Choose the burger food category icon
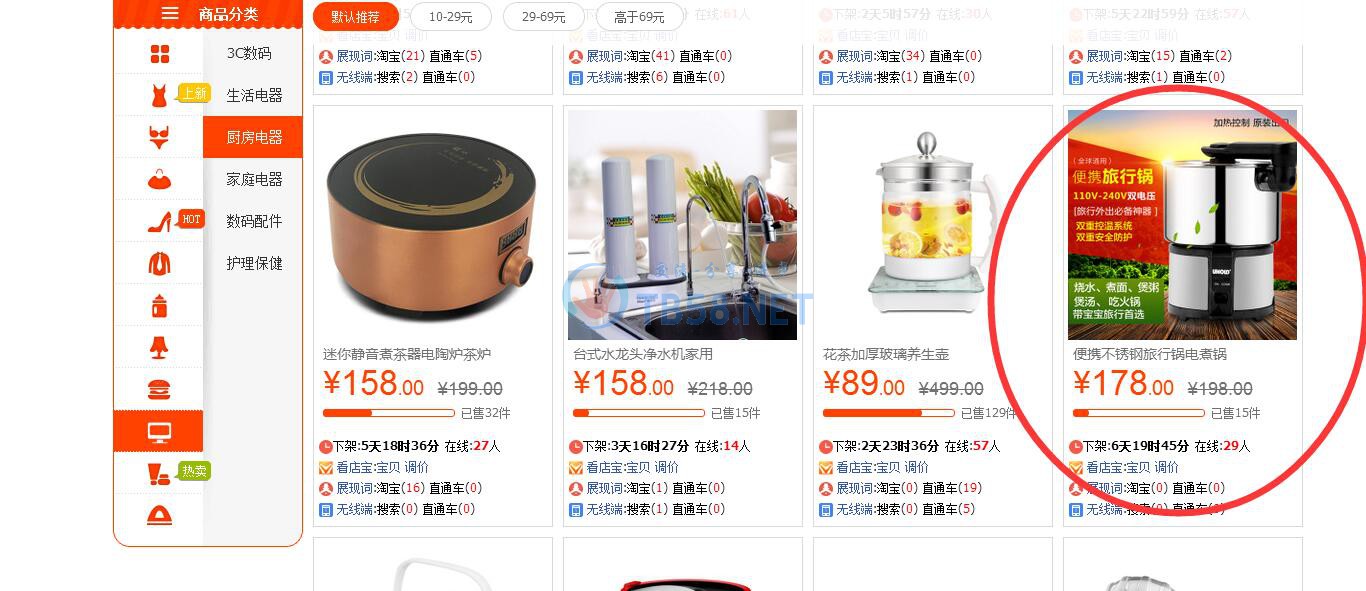The image size is (1366, 591). click(159, 390)
